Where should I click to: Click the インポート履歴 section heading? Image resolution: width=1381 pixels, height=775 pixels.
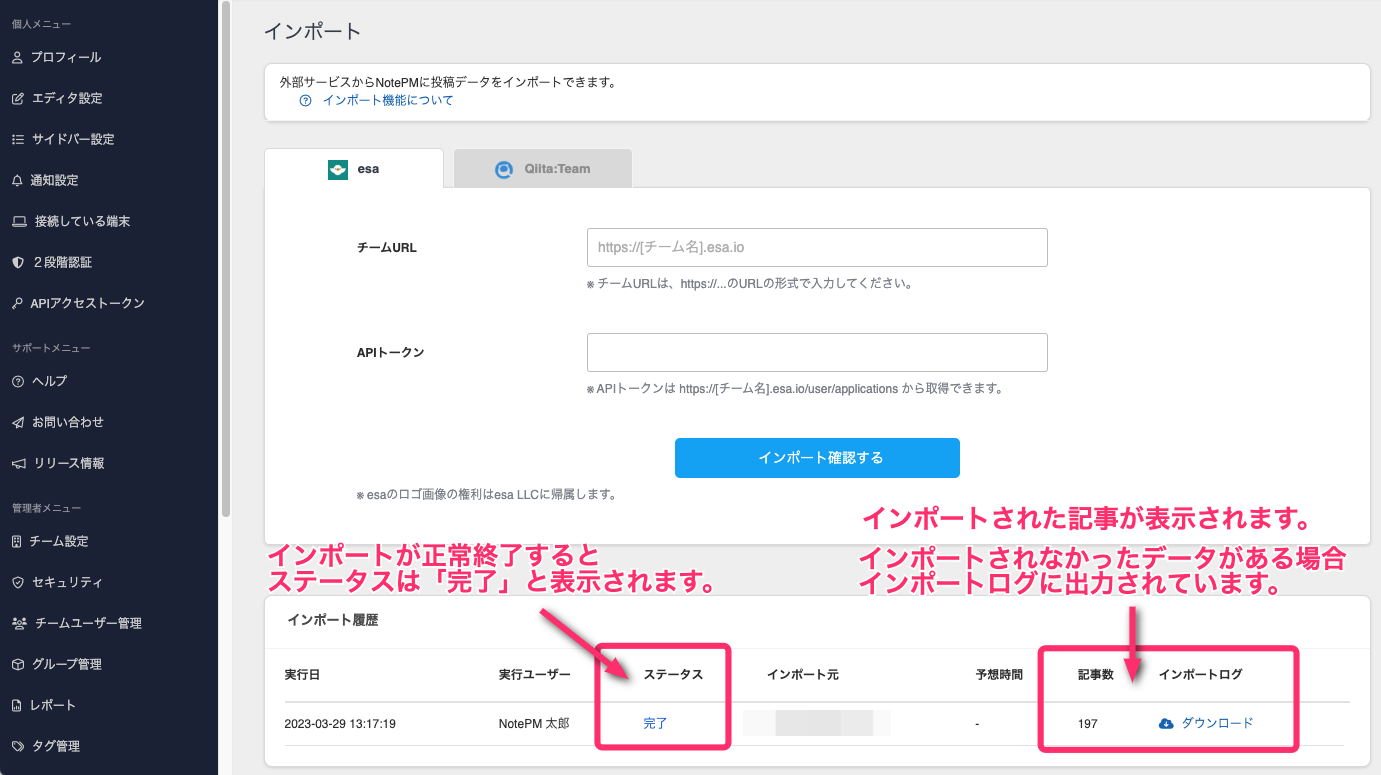[332, 621]
